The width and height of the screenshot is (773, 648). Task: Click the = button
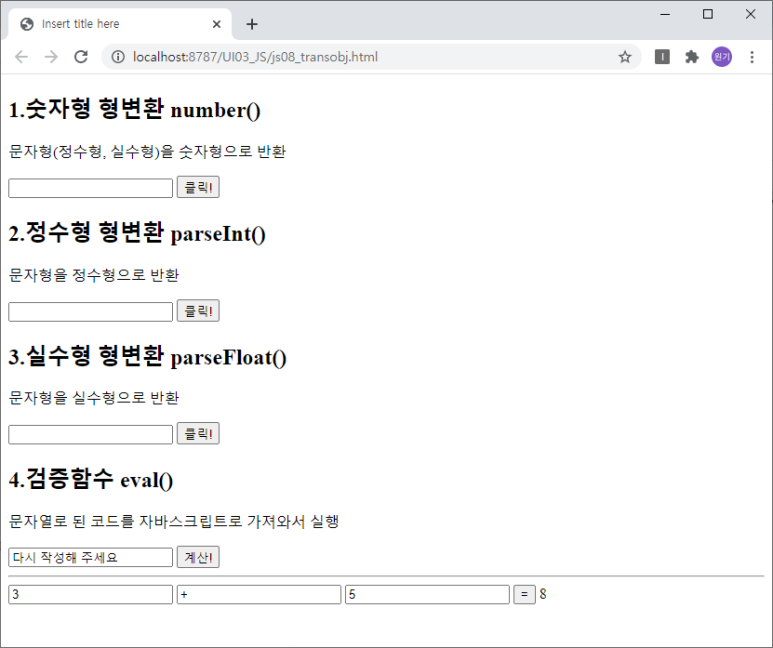point(525,594)
